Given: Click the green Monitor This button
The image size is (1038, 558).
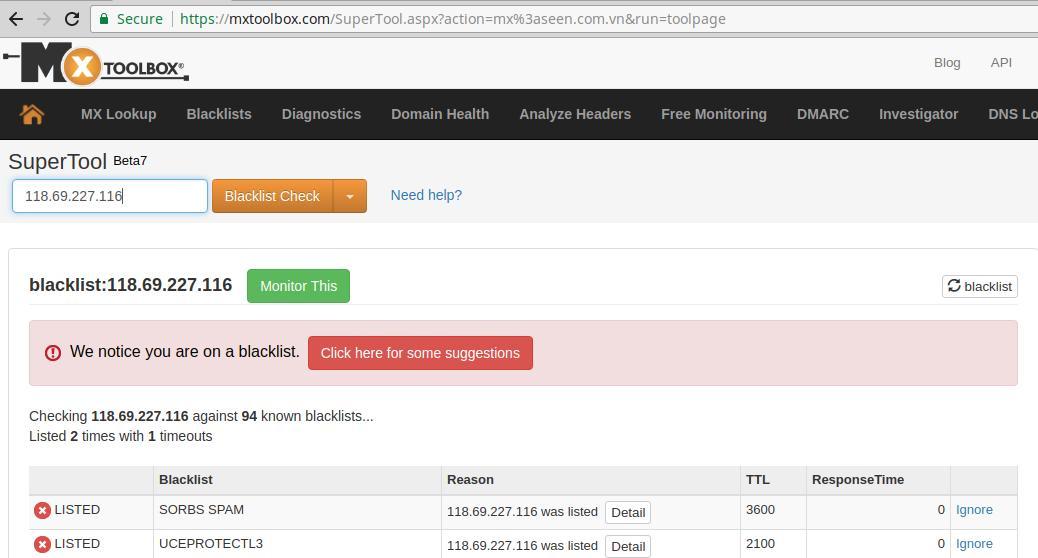Looking at the screenshot, I should click(x=298, y=286).
